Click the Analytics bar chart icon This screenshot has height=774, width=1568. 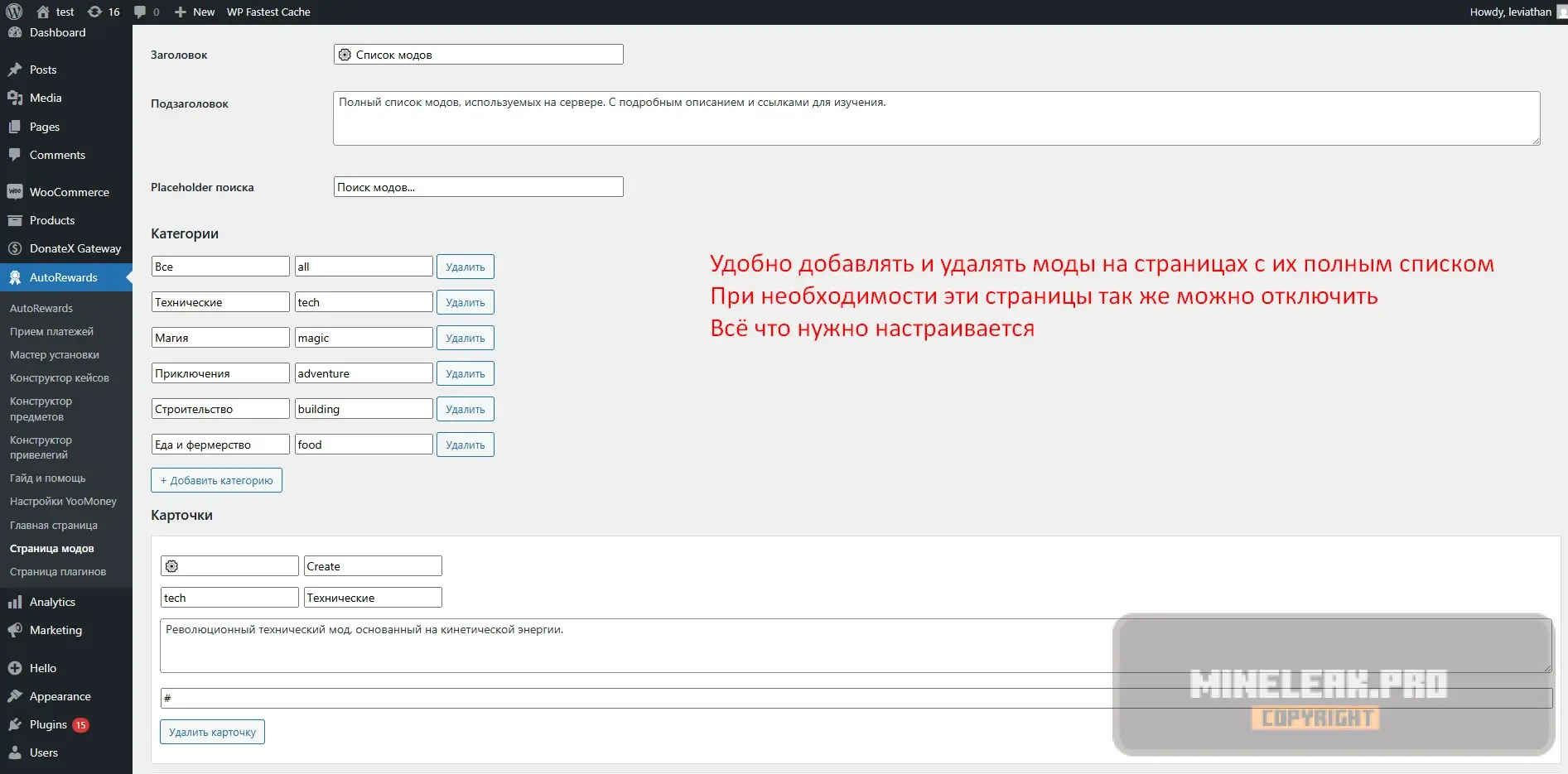tap(15, 602)
